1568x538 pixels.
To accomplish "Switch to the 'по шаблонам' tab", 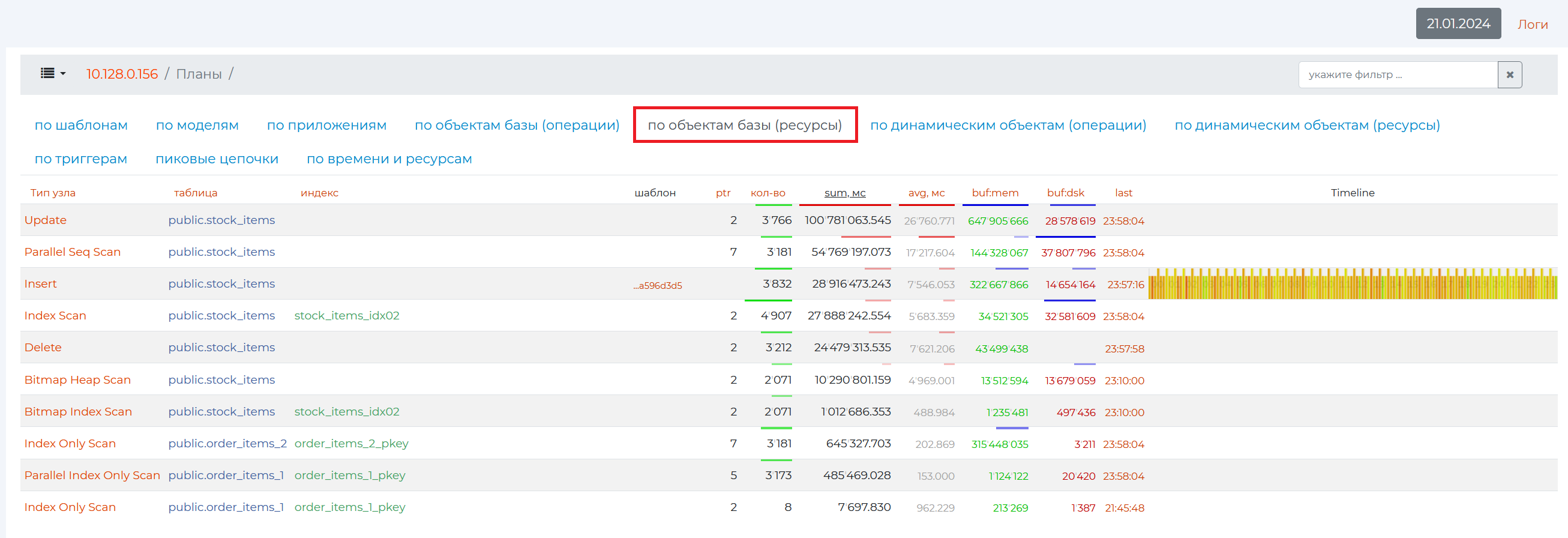I will pos(81,125).
